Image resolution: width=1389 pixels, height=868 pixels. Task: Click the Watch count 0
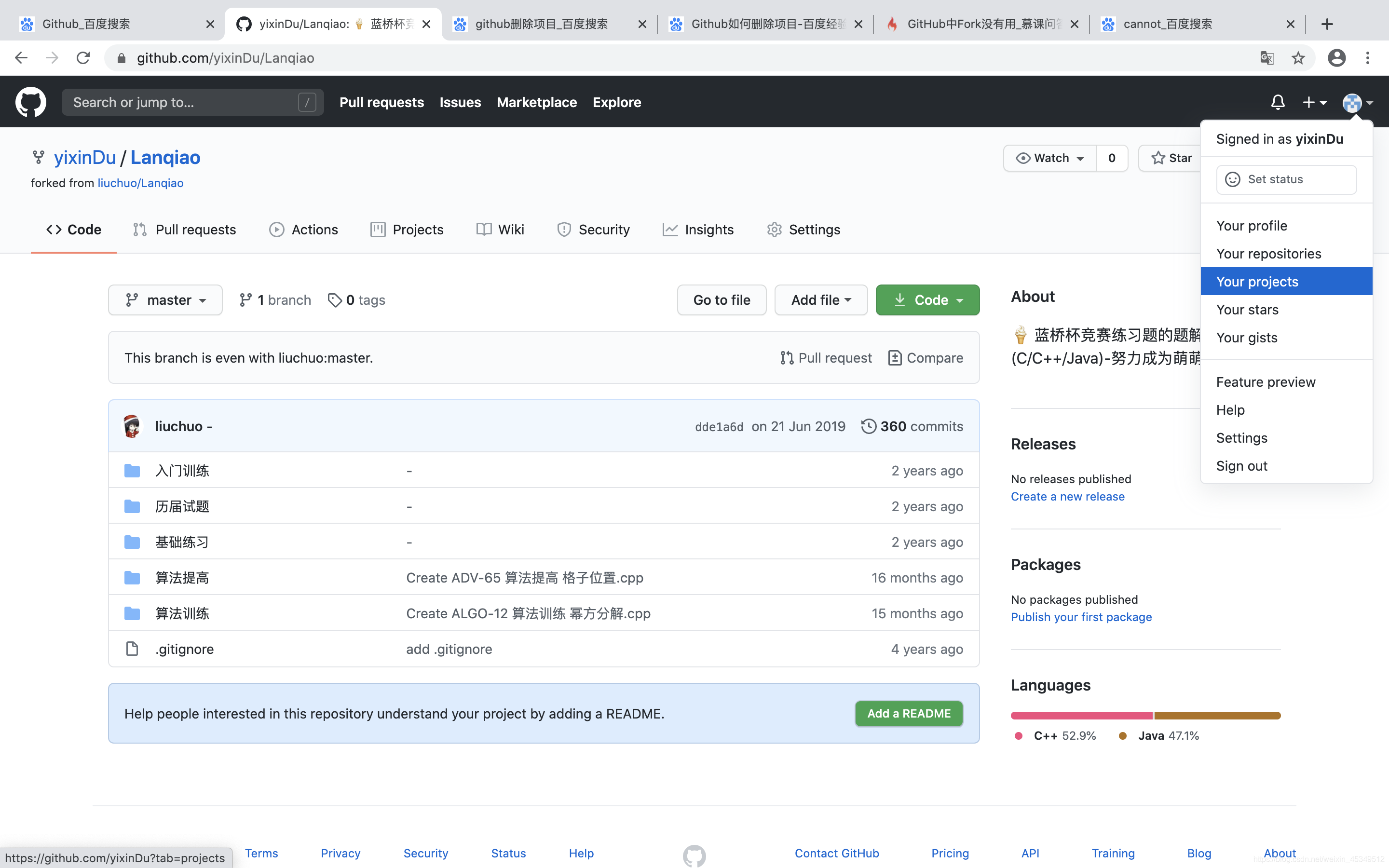click(x=1112, y=158)
